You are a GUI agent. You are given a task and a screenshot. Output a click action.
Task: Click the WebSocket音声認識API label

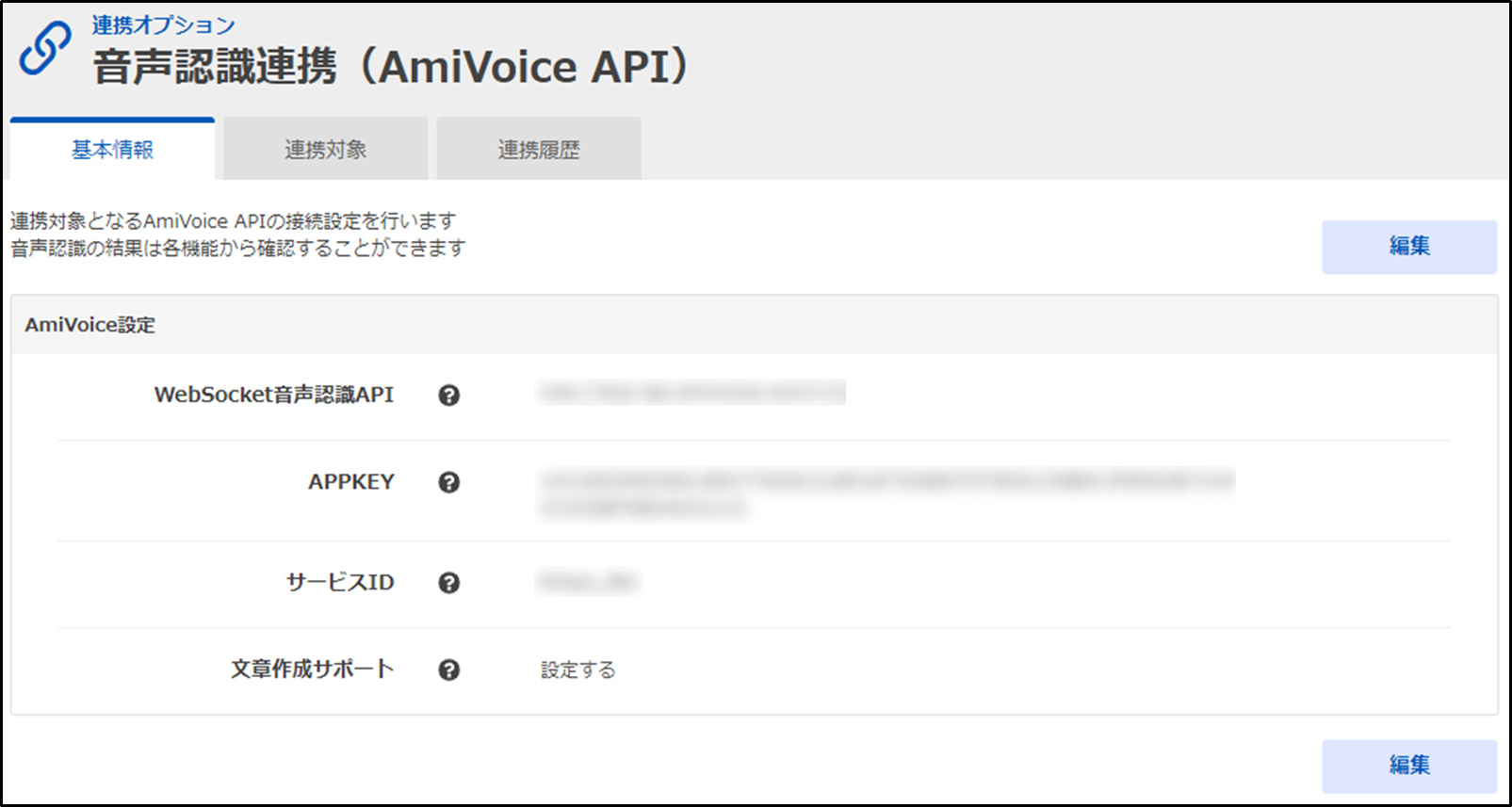(x=274, y=395)
